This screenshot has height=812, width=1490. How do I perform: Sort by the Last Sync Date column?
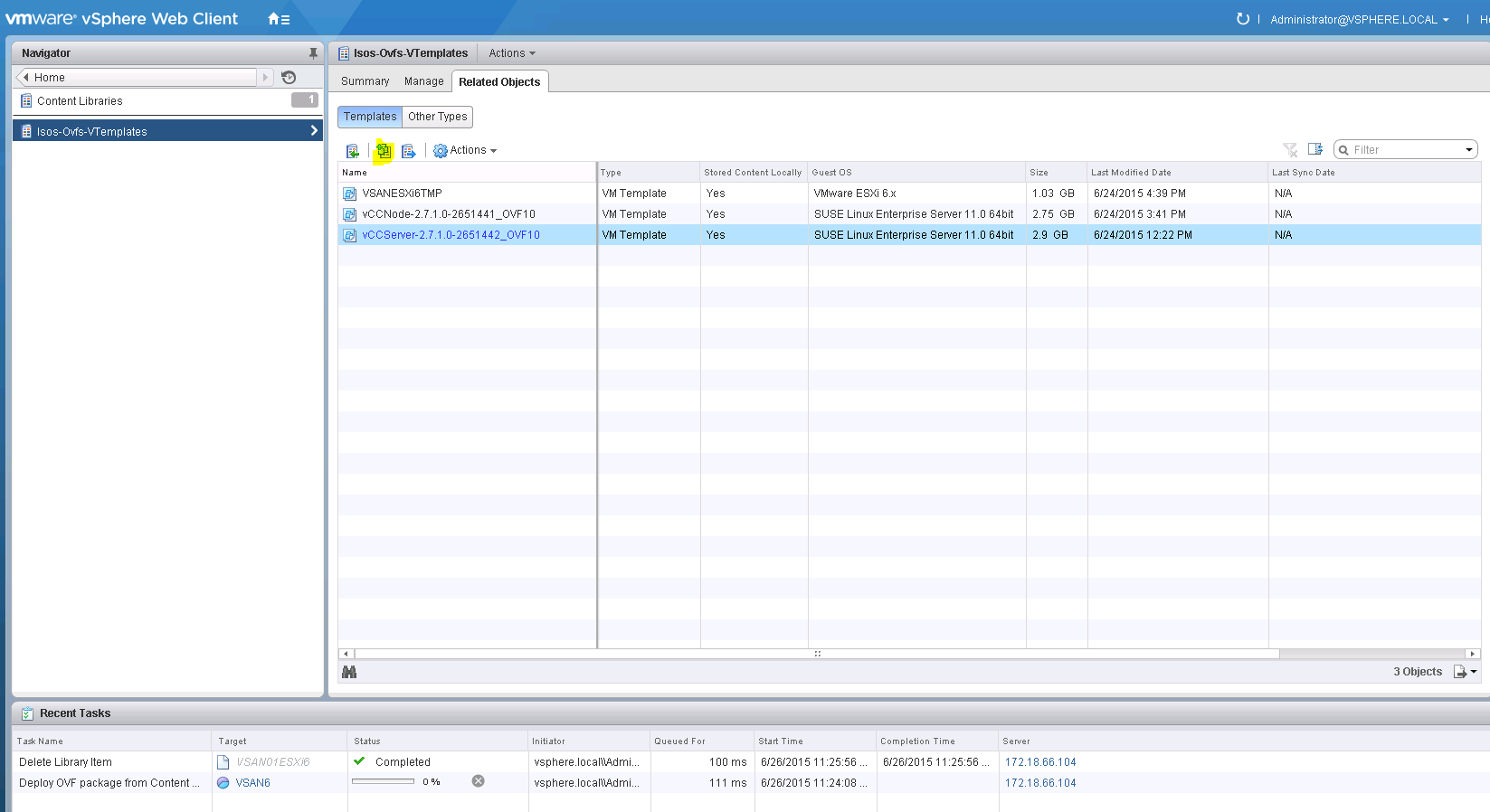(x=1374, y=173)
